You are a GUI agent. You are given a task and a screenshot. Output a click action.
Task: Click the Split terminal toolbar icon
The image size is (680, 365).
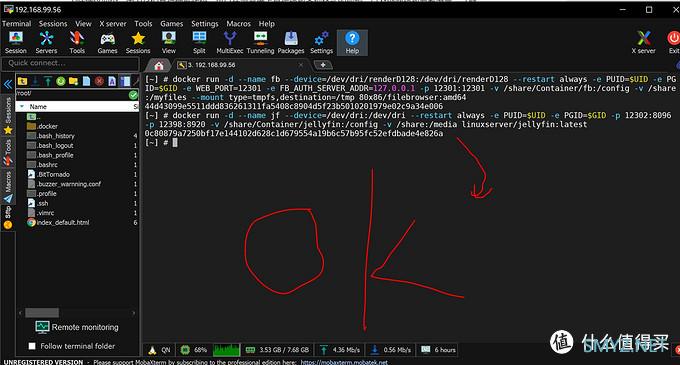pos(199,43)
